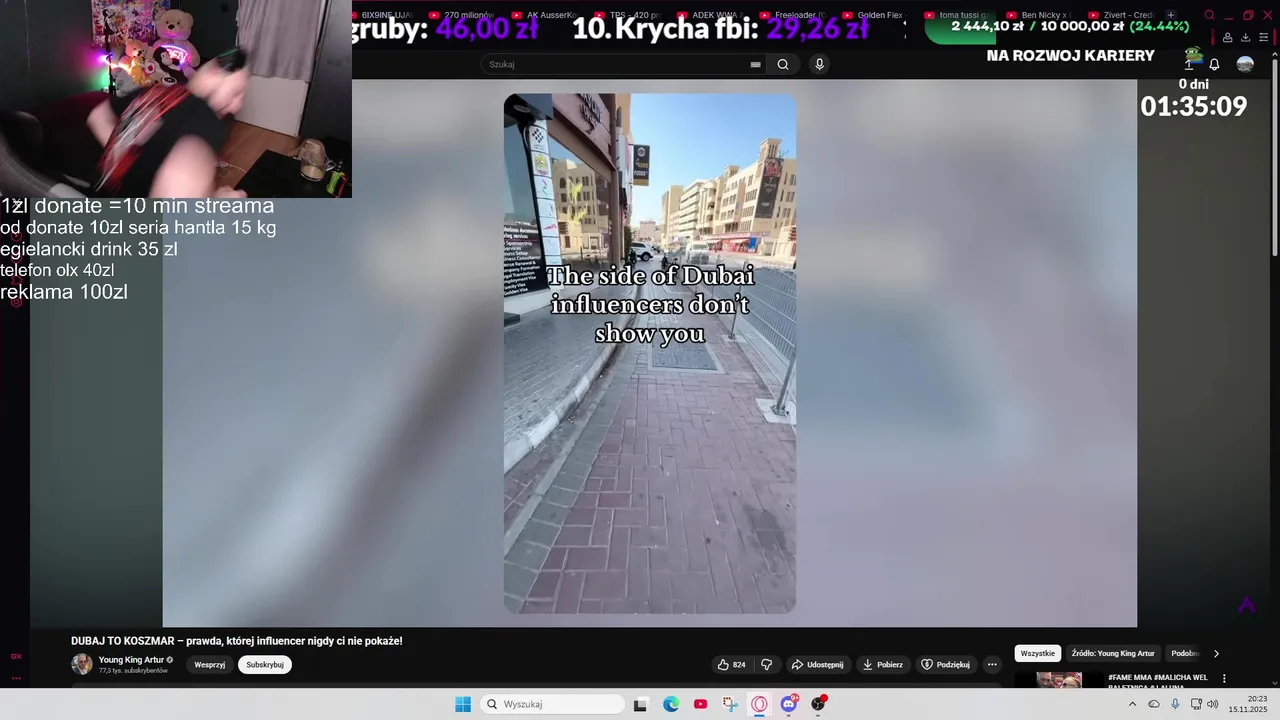The height and width of the screenshot is (720, 1280).
Task: Select the Wszystkie filter chip
Action: 1038,653
